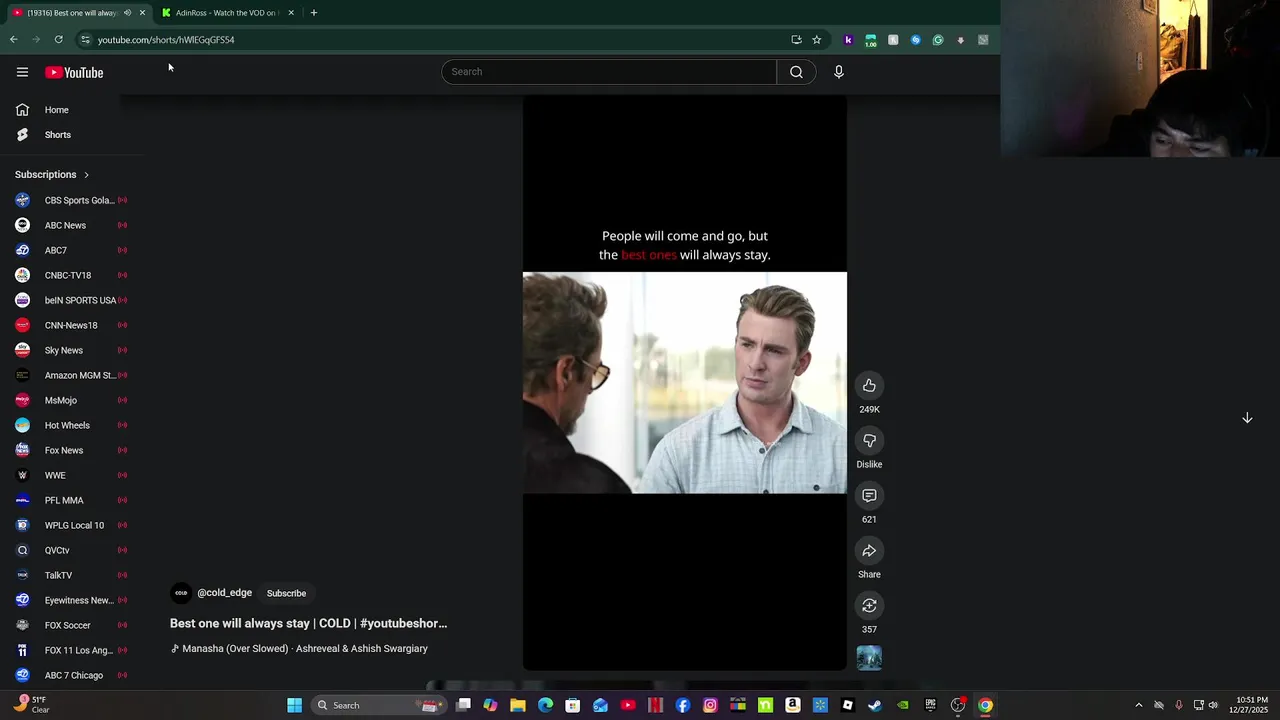Screen dimensions: 1280x720
Task: Share this Short
Action: [869, 551]
